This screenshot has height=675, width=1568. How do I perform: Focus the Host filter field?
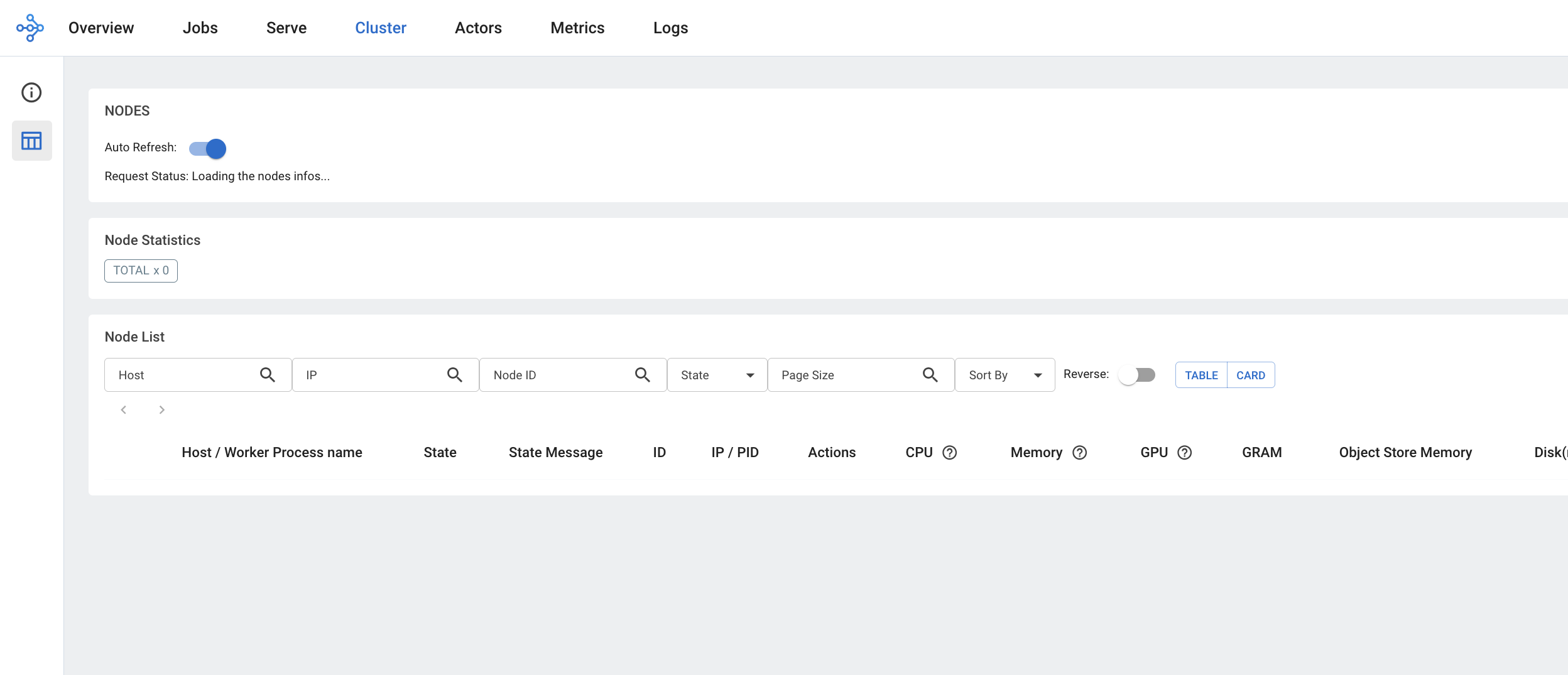click(198, 375)
